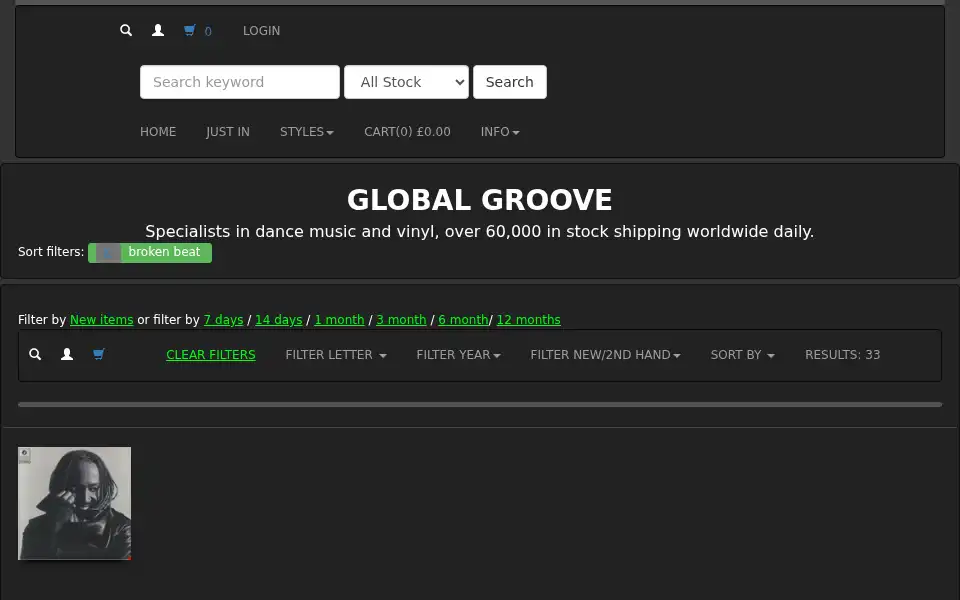Open the JUST IN page
This screenshot has height=600, width=960.
[x=228, y=132]
